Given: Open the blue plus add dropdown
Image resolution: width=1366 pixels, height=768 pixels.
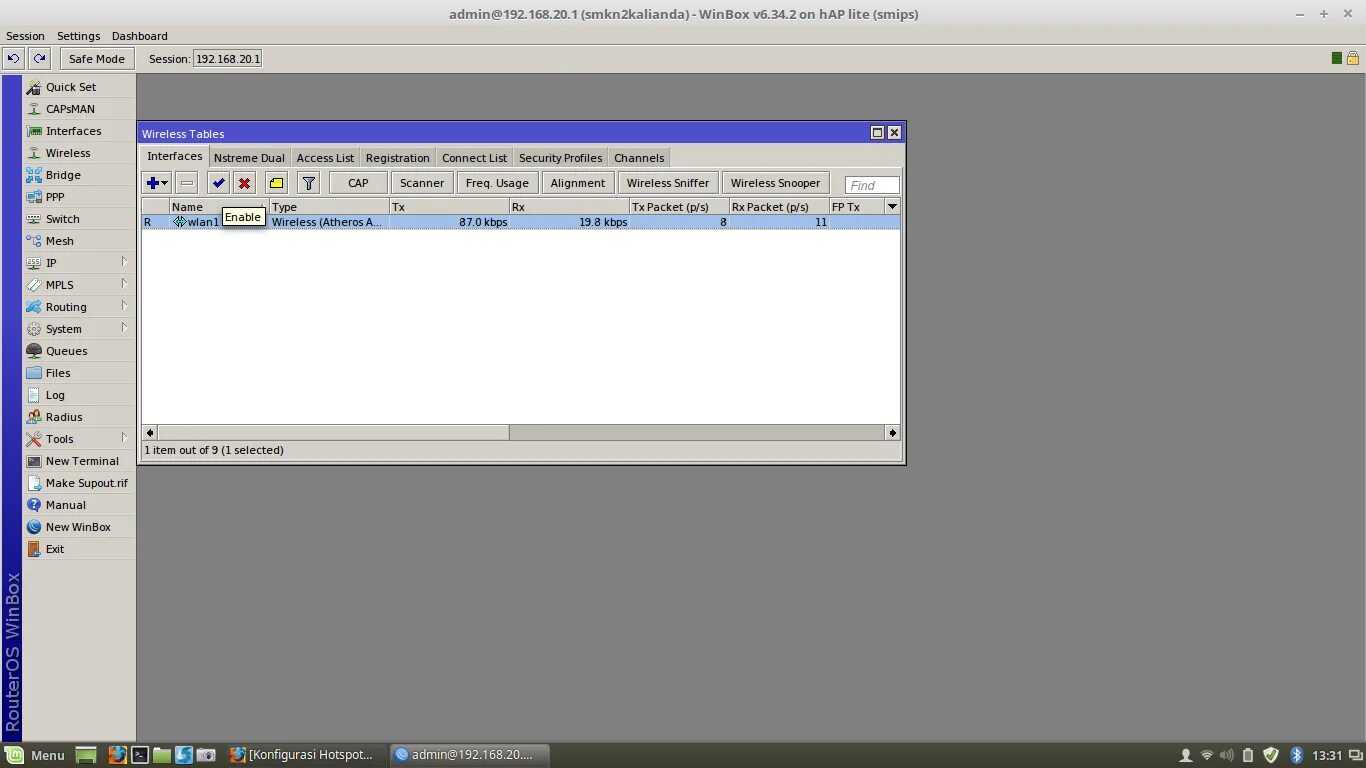Looking at the screenshot, I should pyautogui.click(x=157, y=183).
